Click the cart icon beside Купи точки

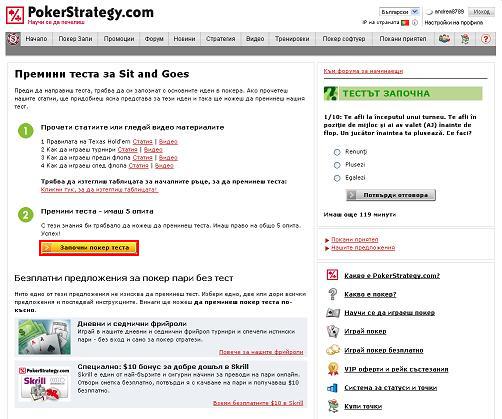[x=333, y=406]
